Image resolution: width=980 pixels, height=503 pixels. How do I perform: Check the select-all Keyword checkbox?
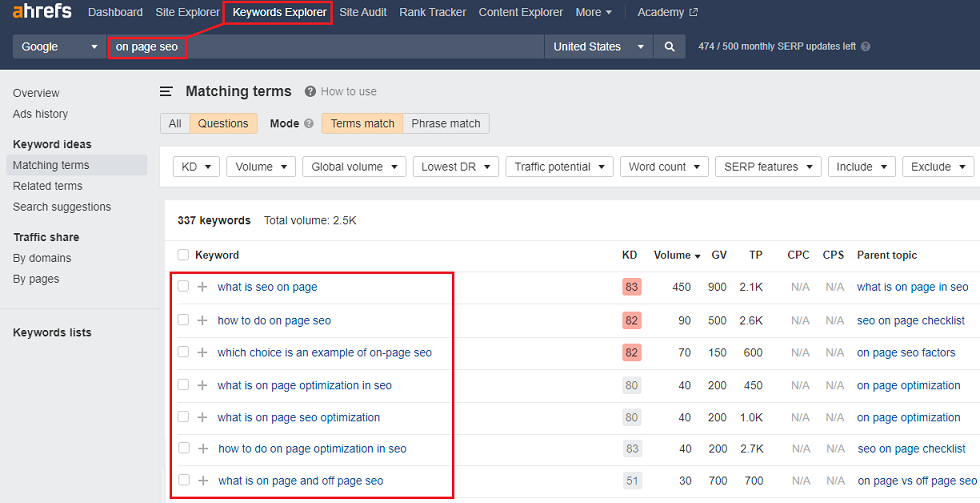pyautogui.click(x=183, y=255)
